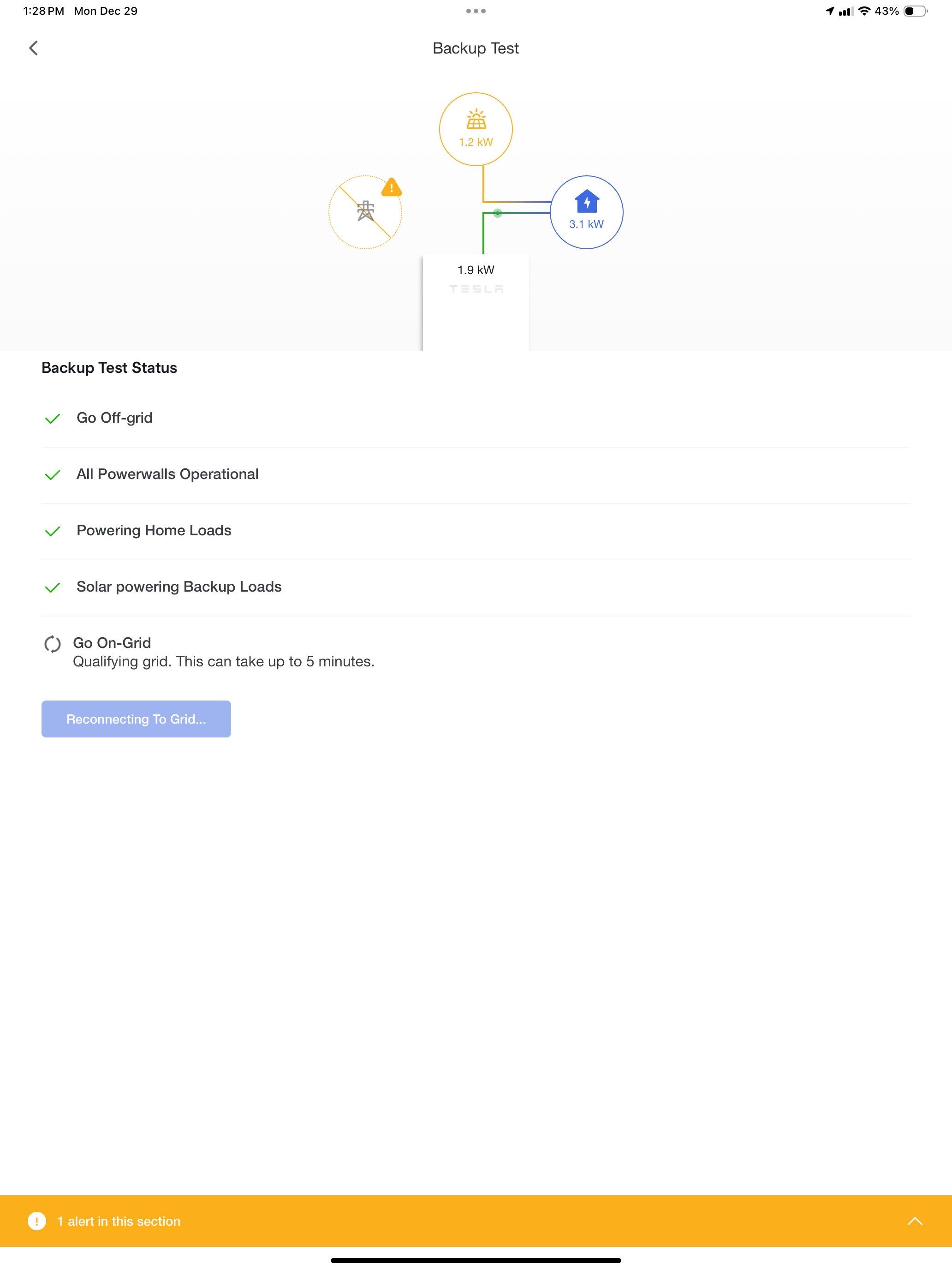Tap the alert exclamation circle icon
The image size is (952, 1270).
pyautogui.click(x=37, y=1221)
